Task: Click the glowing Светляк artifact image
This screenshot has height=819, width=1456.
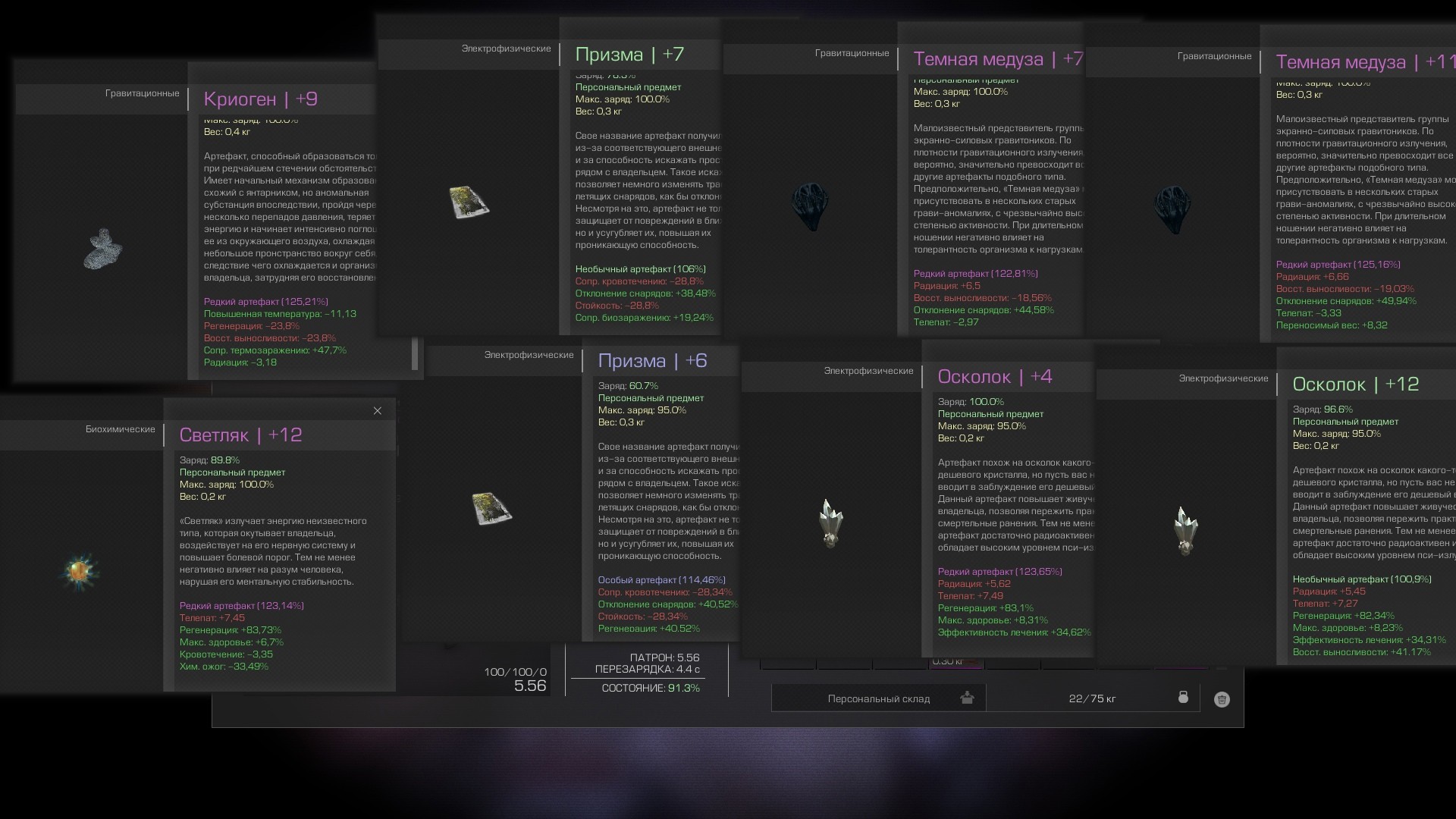Action: (x=79, y=571)
